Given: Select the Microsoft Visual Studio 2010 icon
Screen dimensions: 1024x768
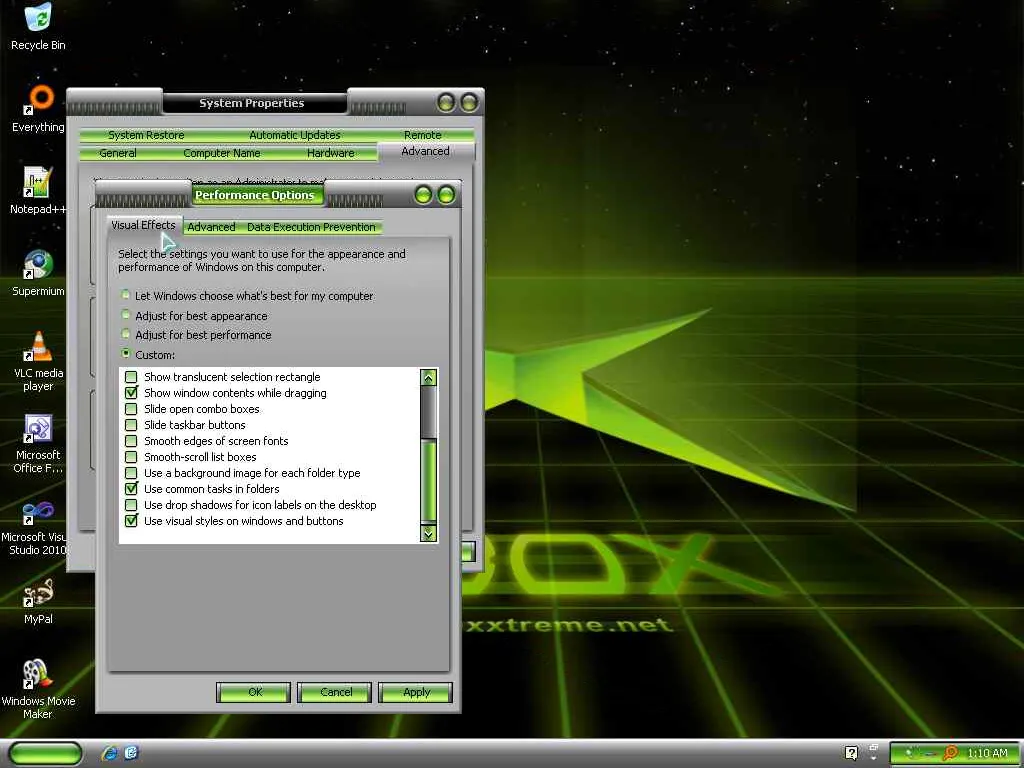Looking at the screenshot, I should tap(36, 526).
